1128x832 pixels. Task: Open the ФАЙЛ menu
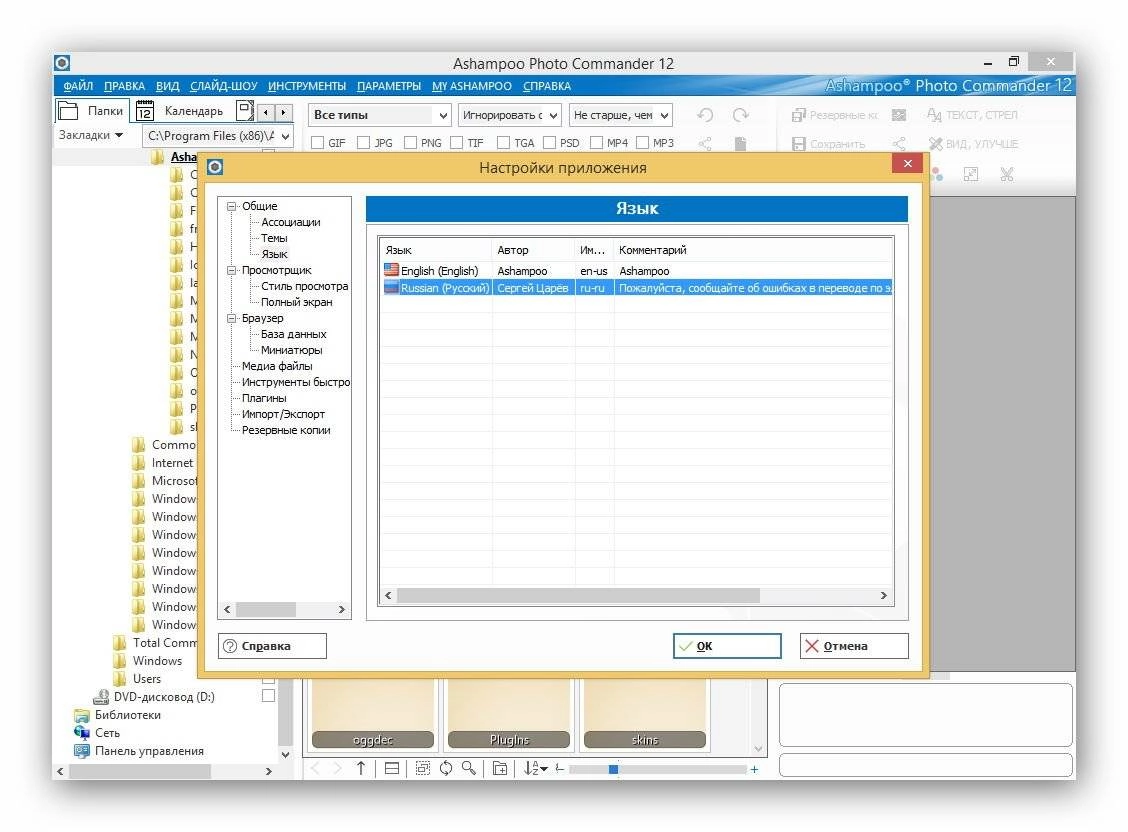coord(78,86)
